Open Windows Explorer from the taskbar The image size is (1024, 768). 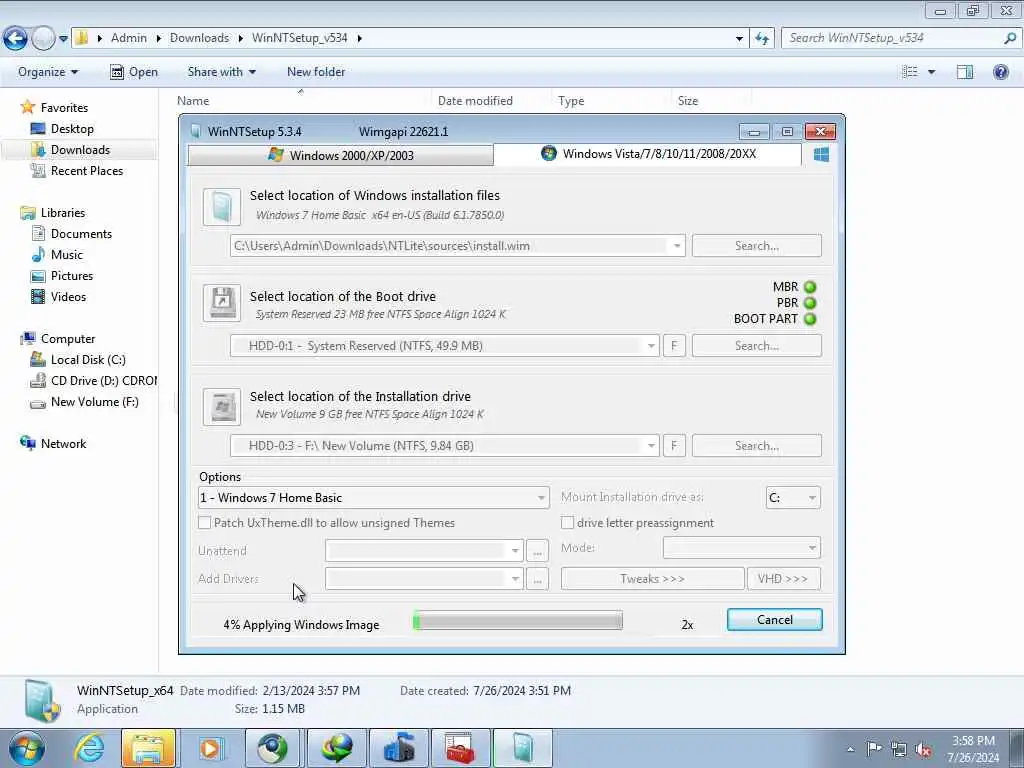click(x=148, y=748)
